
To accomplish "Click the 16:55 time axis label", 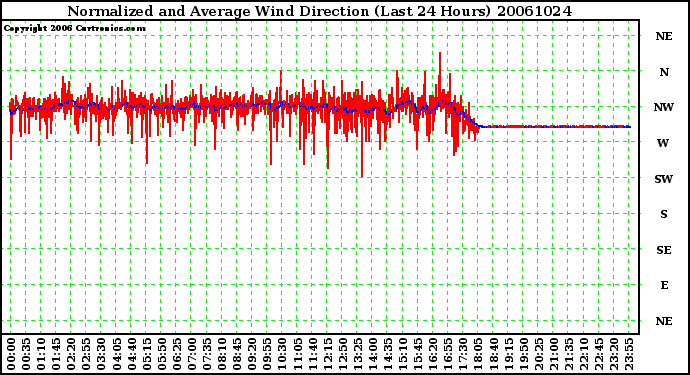I will click(x=448, y=354).
